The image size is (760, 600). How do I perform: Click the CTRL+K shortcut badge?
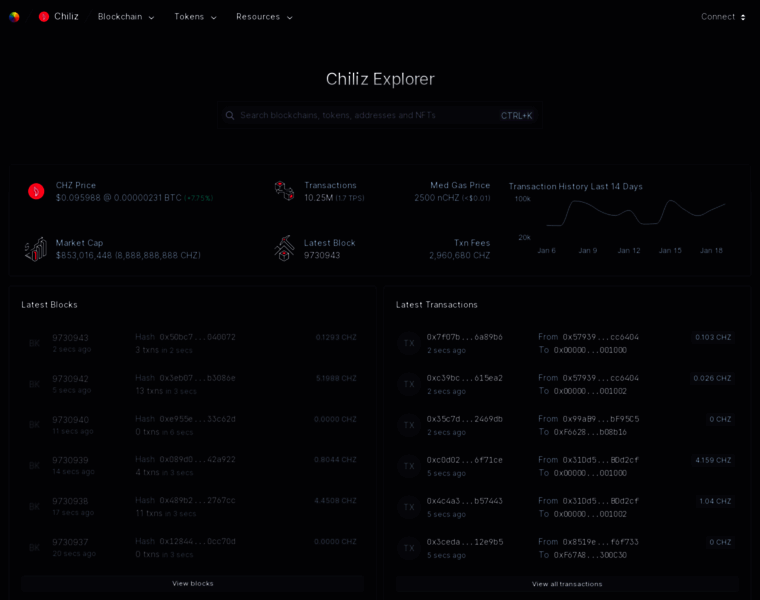[516, 116]
